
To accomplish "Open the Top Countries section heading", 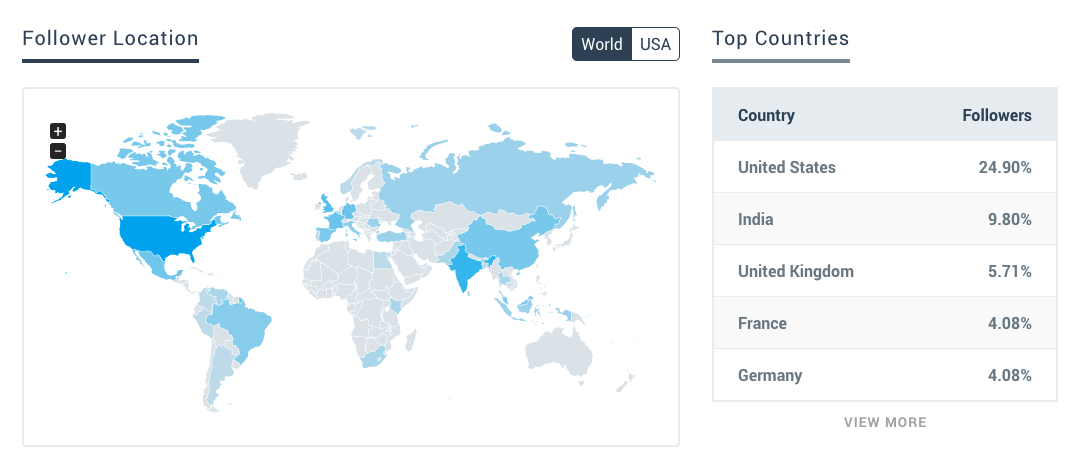I will [780, 39].
